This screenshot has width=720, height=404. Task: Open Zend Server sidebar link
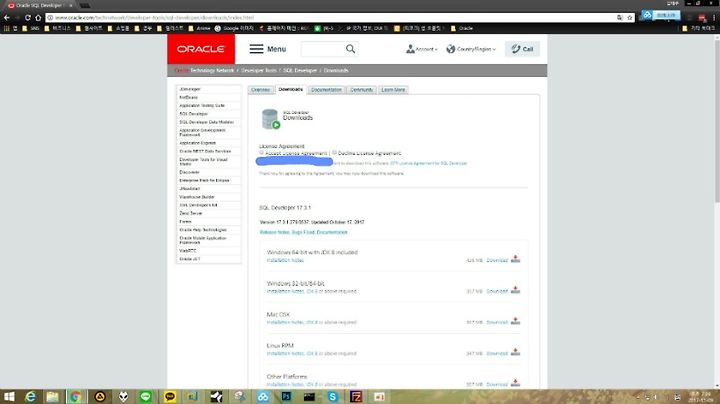click(191, 213)
